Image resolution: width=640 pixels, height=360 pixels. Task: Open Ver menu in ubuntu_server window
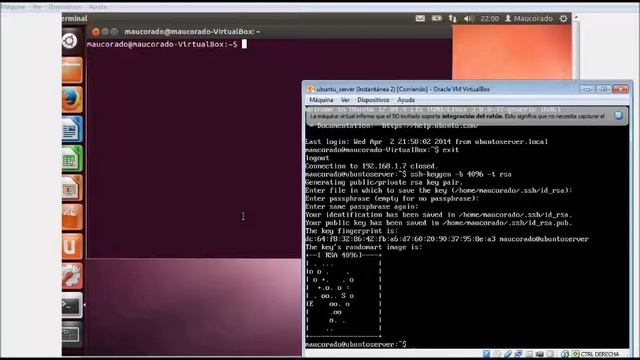point(345,100)
